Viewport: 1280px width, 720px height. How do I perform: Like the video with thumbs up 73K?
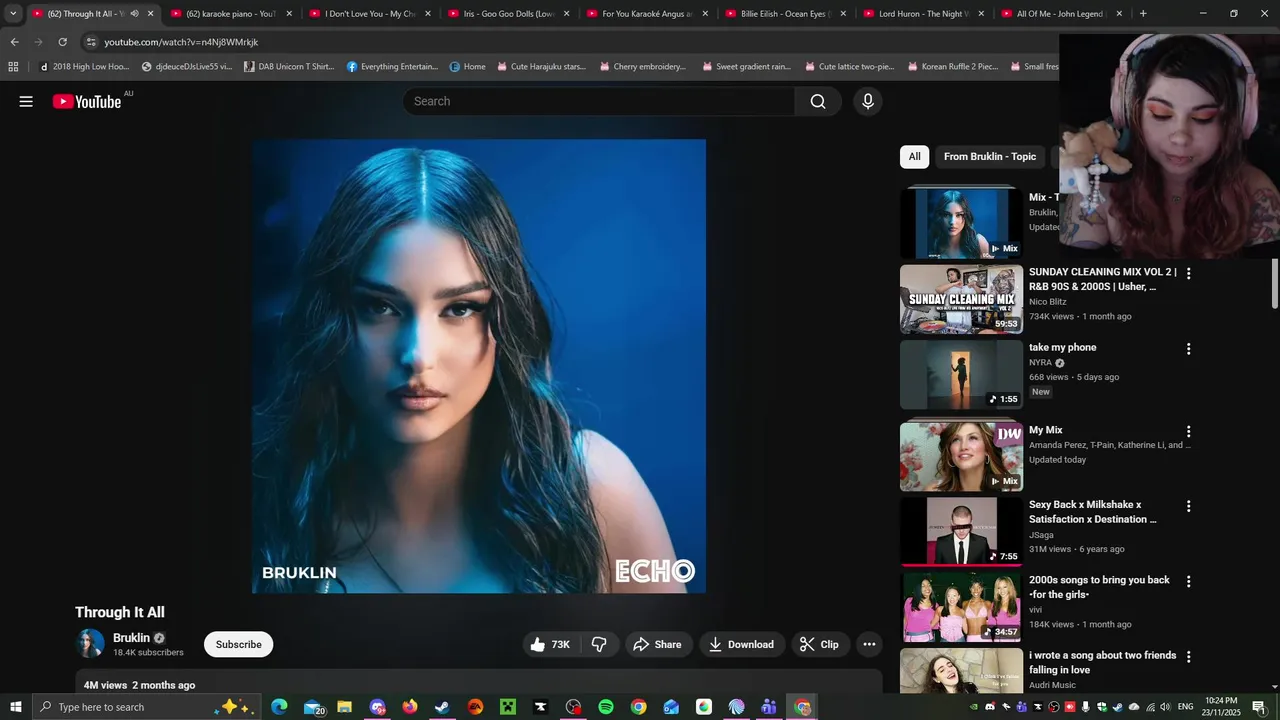550,645
